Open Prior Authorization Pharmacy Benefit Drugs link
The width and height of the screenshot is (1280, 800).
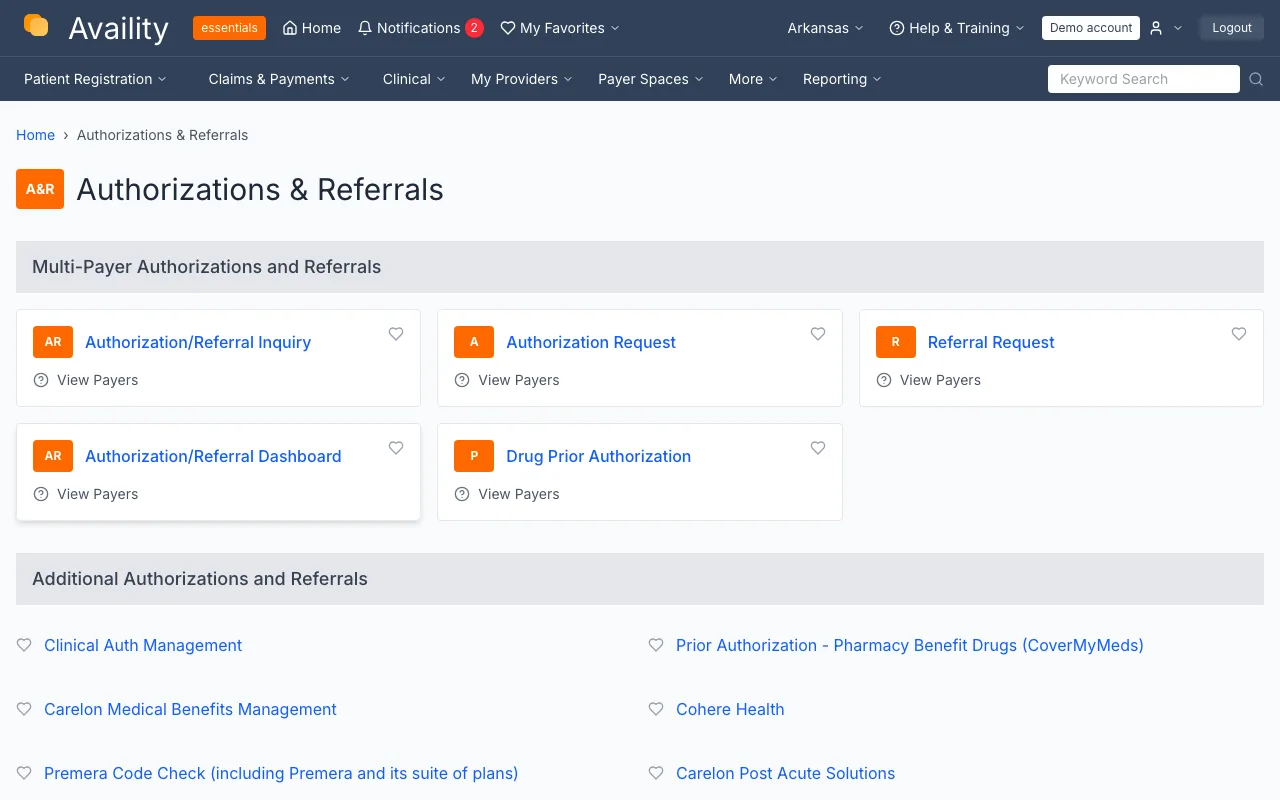pyautogui.click(x=910, y=645)
